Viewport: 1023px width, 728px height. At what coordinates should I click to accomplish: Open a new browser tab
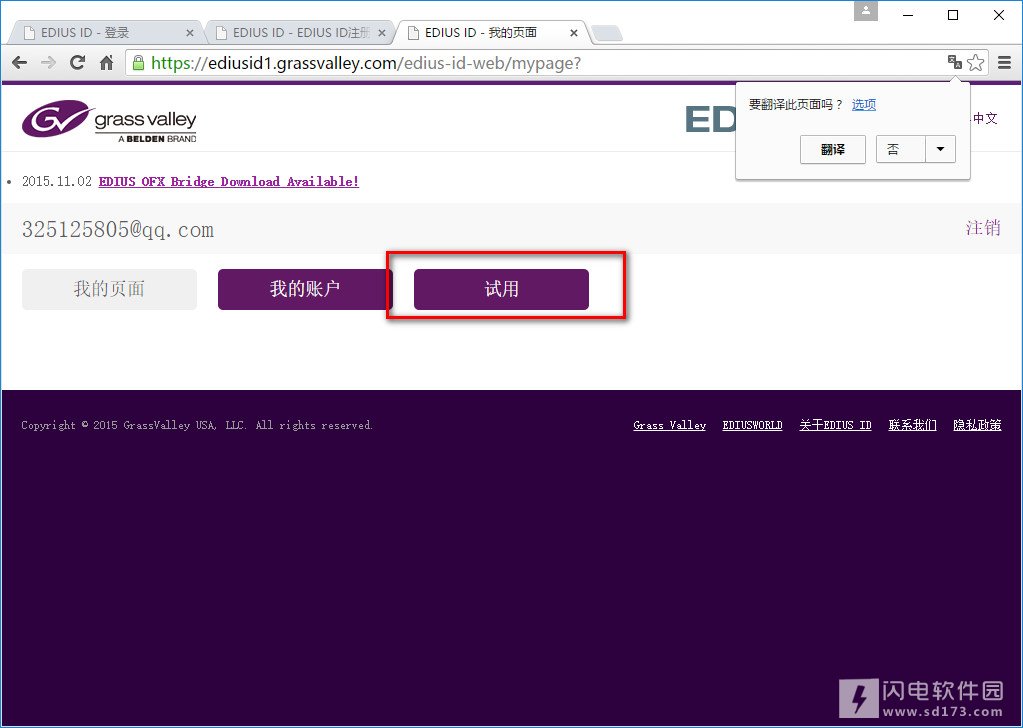click(x=605, y=31)
